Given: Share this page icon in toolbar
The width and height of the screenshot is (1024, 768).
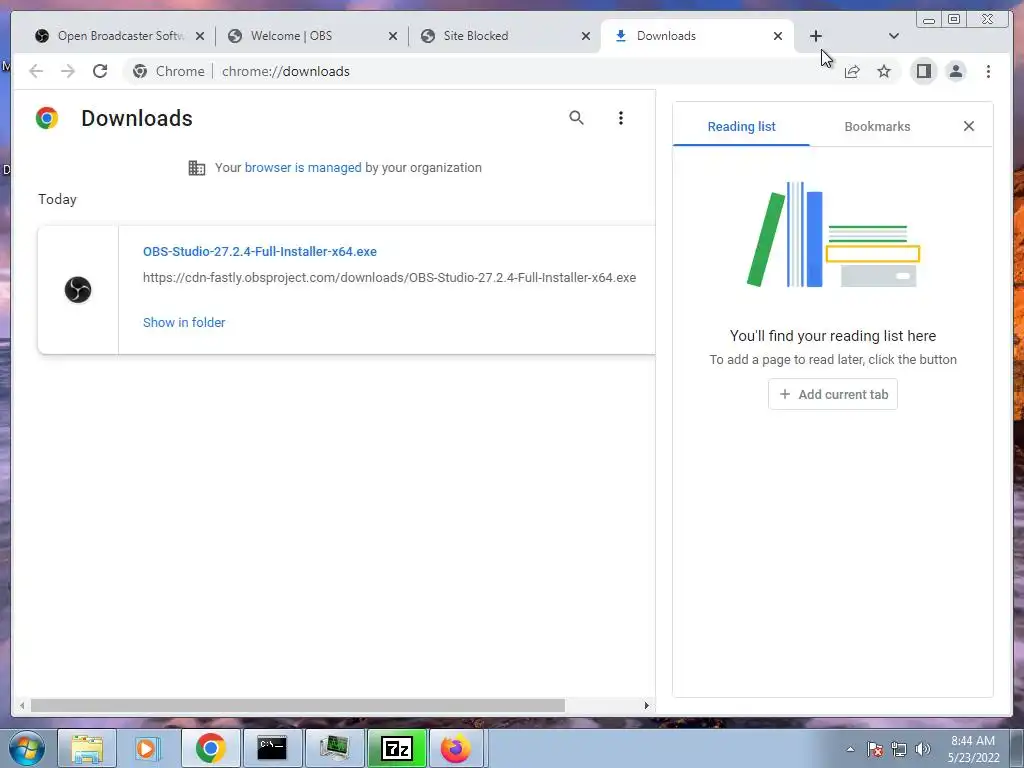Looking at the screenshot, I should point(852,71).
